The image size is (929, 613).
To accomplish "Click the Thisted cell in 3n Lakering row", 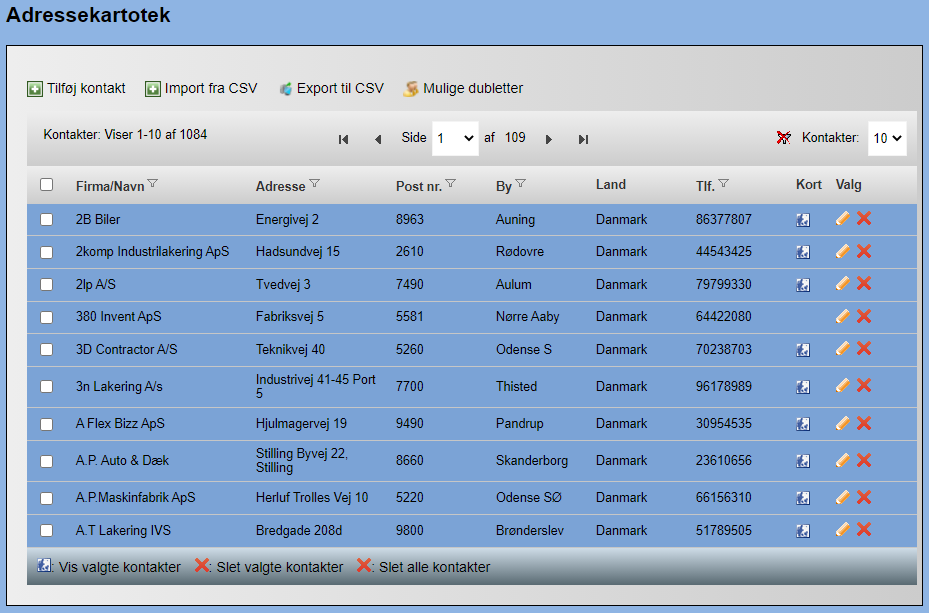I will pos(516,387).
